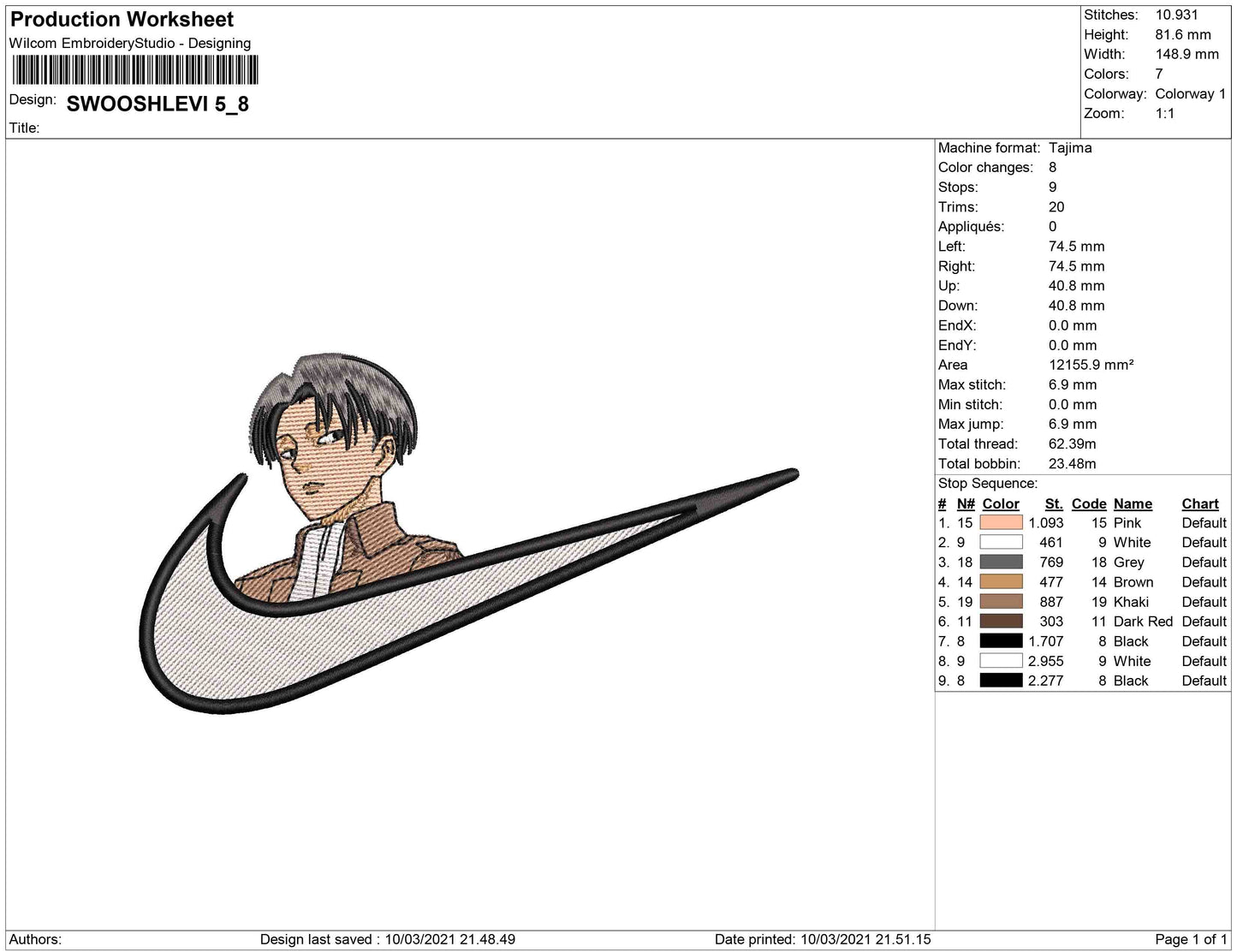This screenshot has width=1237, height=952.
Task: Click the Black swatch with 1.707 stitches
Action: pyautogui.click(x=1001, y=641)
